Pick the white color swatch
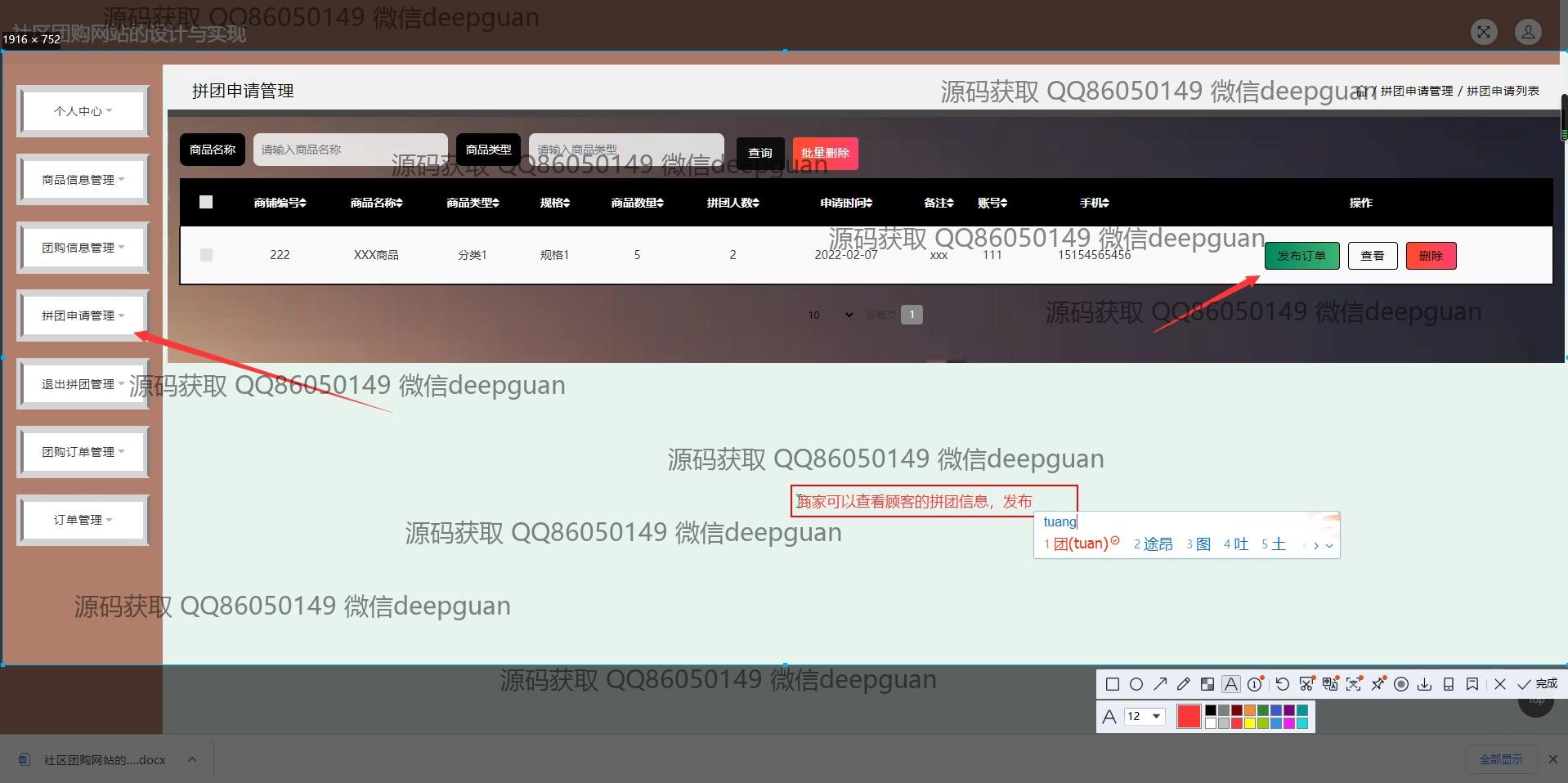The height and width of the screenshot is (783, 1568). pyautogui.click(x=1211, y=723)
